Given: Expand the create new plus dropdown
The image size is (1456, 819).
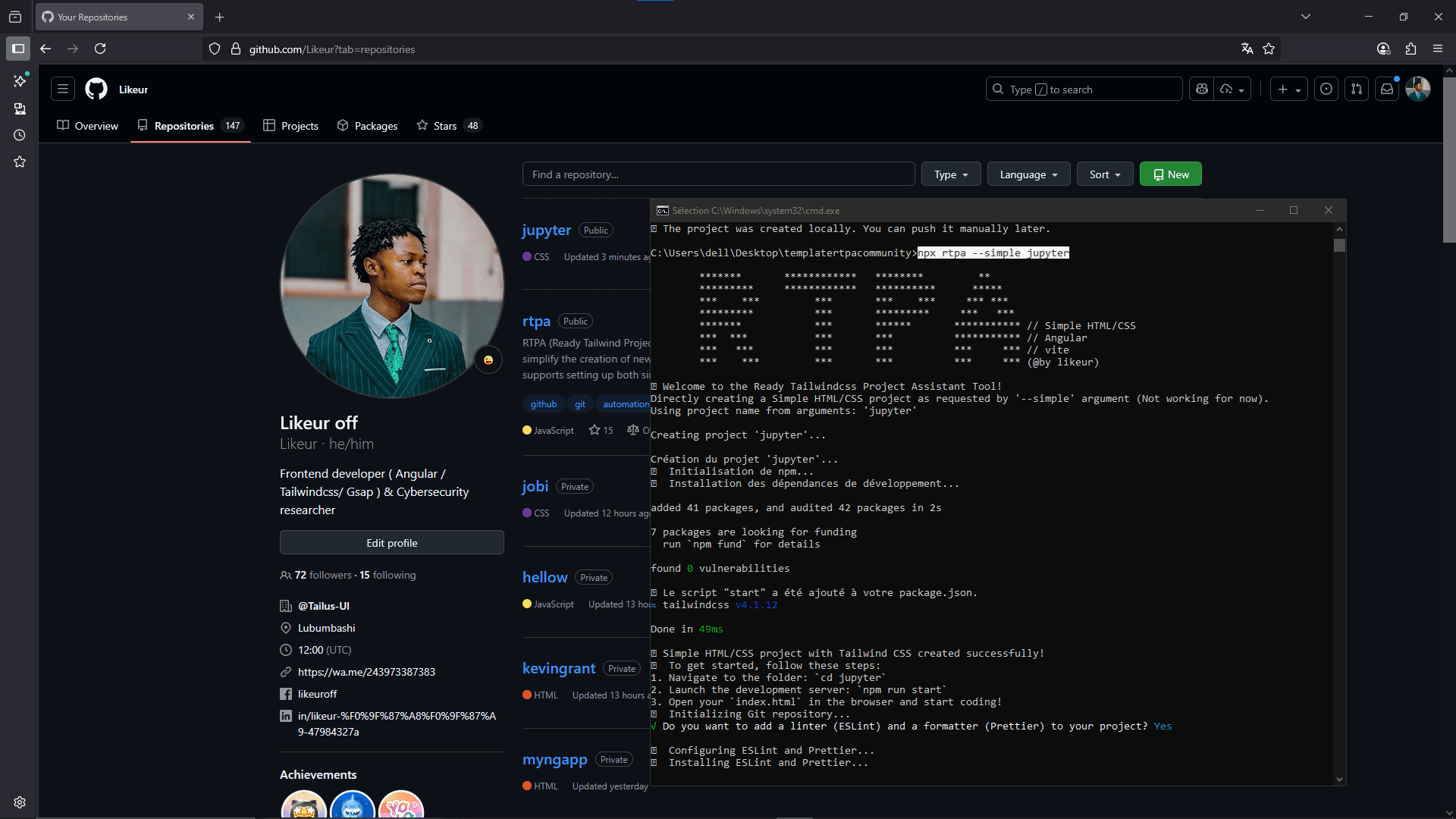Looking at the screenshot, I should coord(1288,89).
